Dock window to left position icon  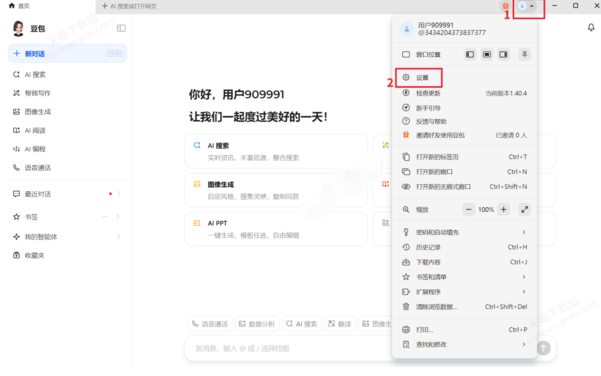pos(470,54)
